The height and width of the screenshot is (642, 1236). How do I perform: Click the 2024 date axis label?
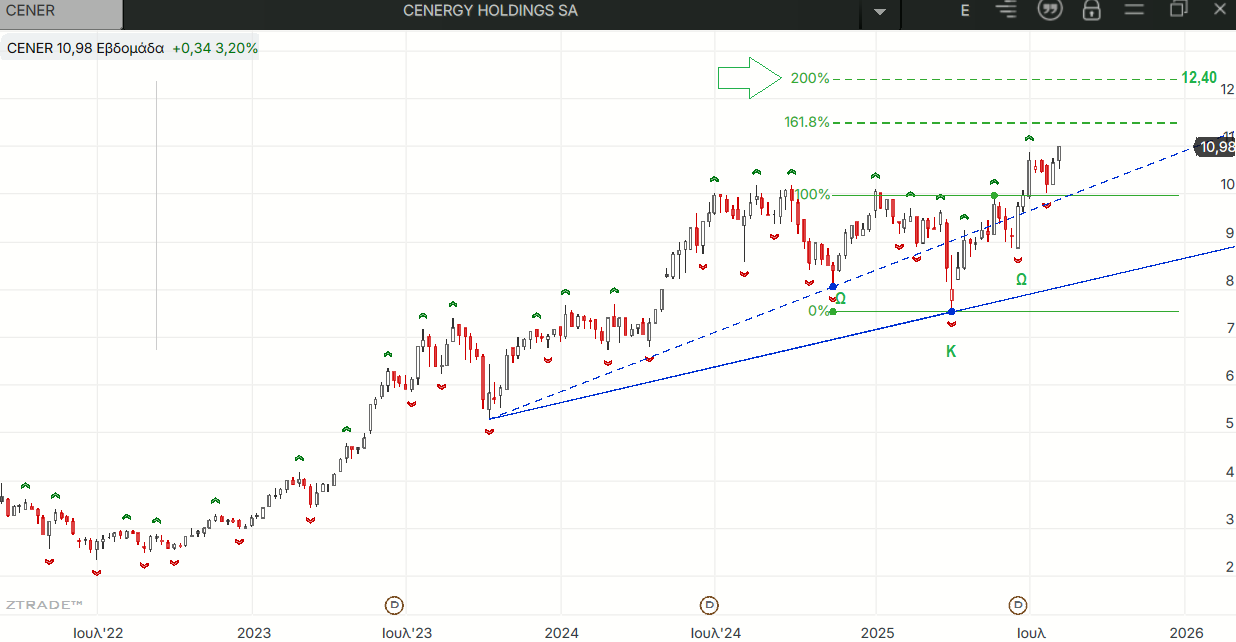[x=562, y=632]
